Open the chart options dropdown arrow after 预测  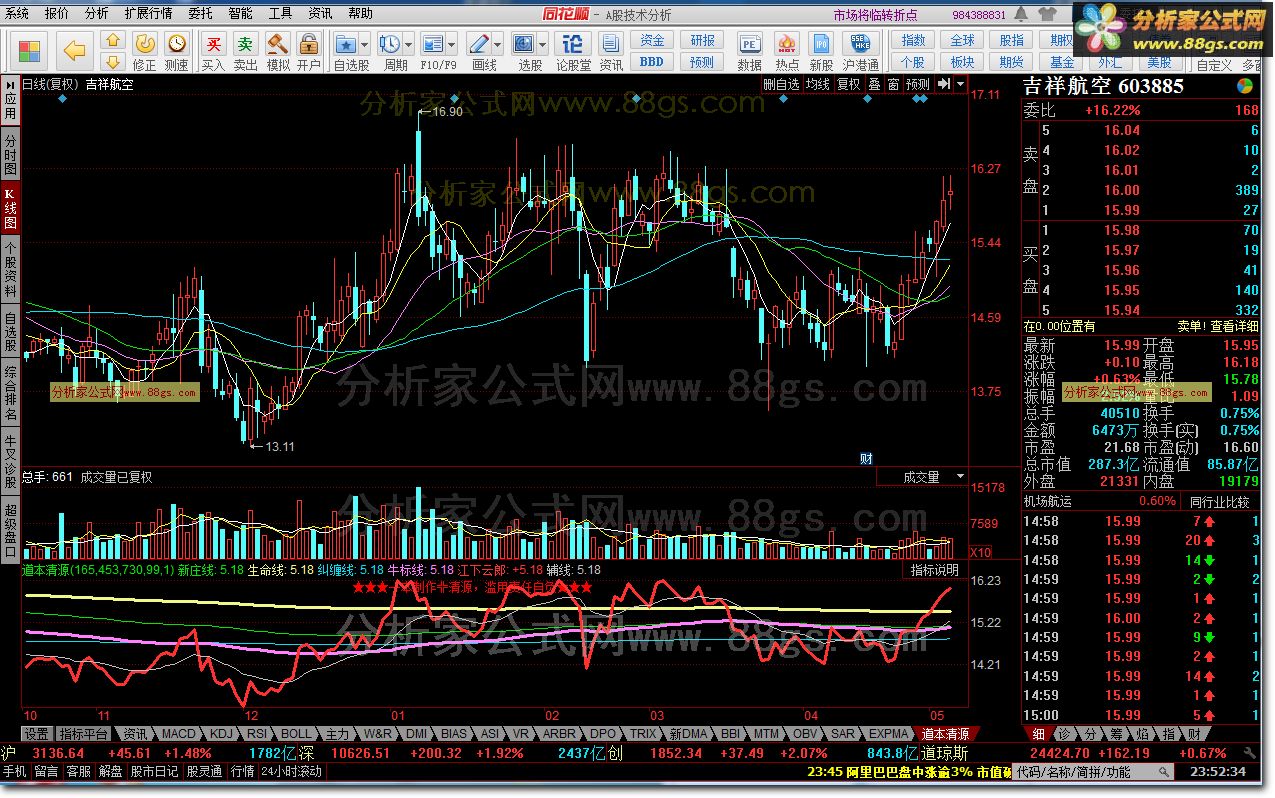(x=960, y=85)
